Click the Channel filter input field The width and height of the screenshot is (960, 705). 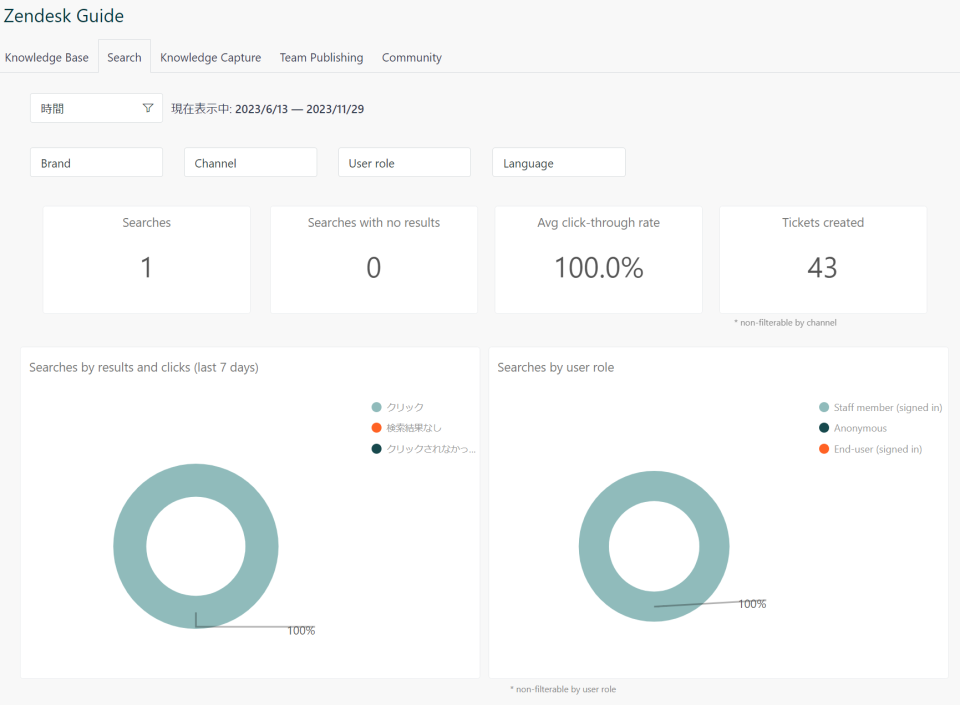(x=250, y=161)
